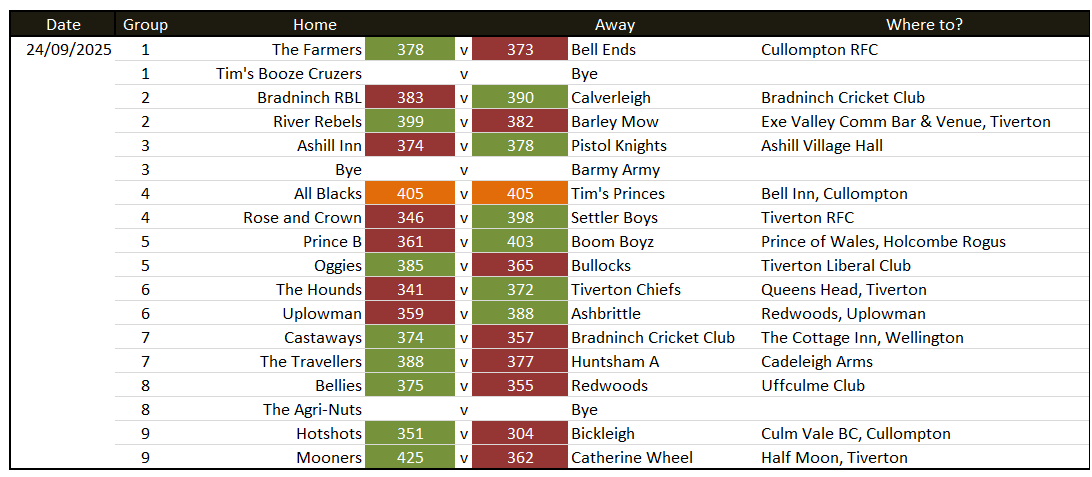The image size is (1092, 477).
Task: Select the Tiverton Chiefs team cell
Action: 625,289
